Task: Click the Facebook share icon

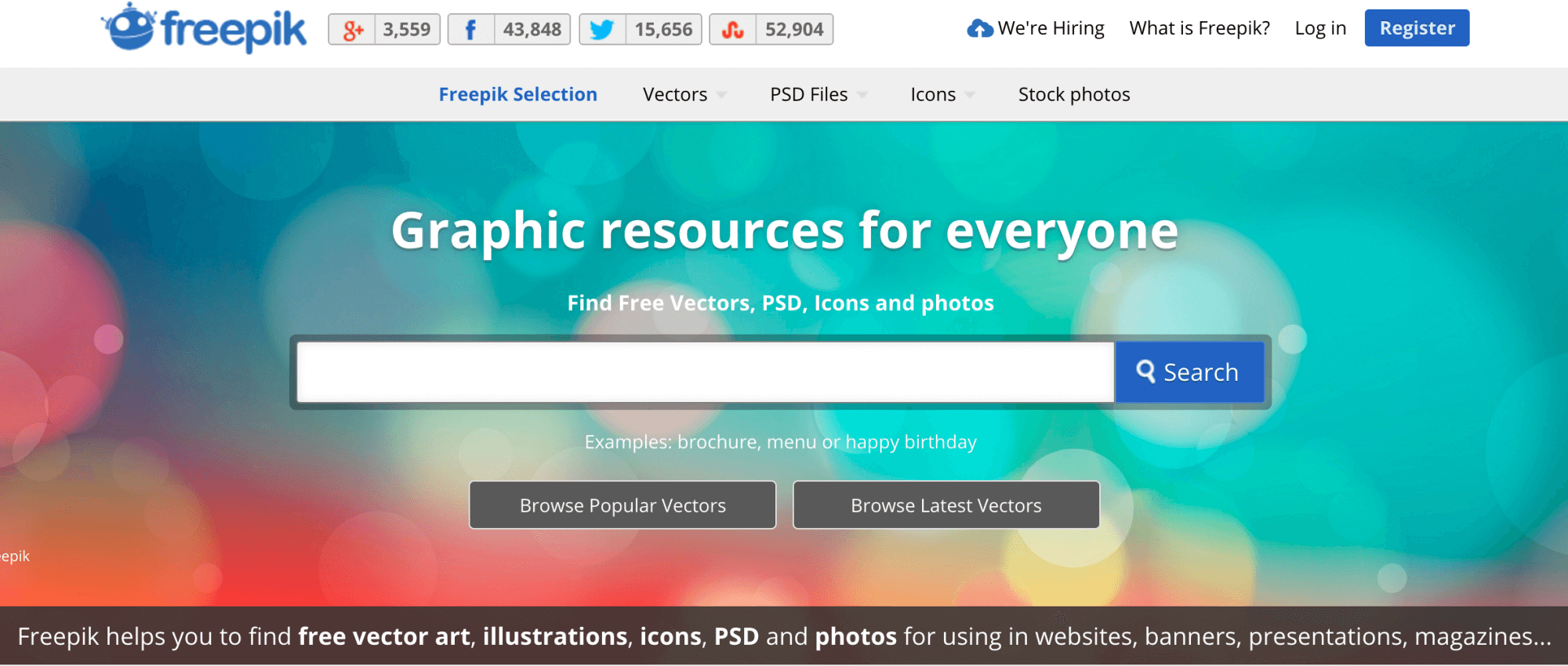Action: pyautogui.click(x=470, y=30)
